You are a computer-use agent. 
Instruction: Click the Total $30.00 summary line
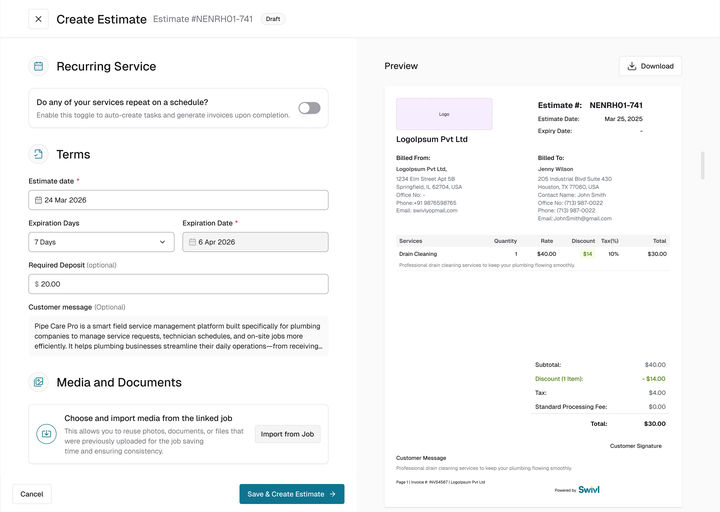628,424
